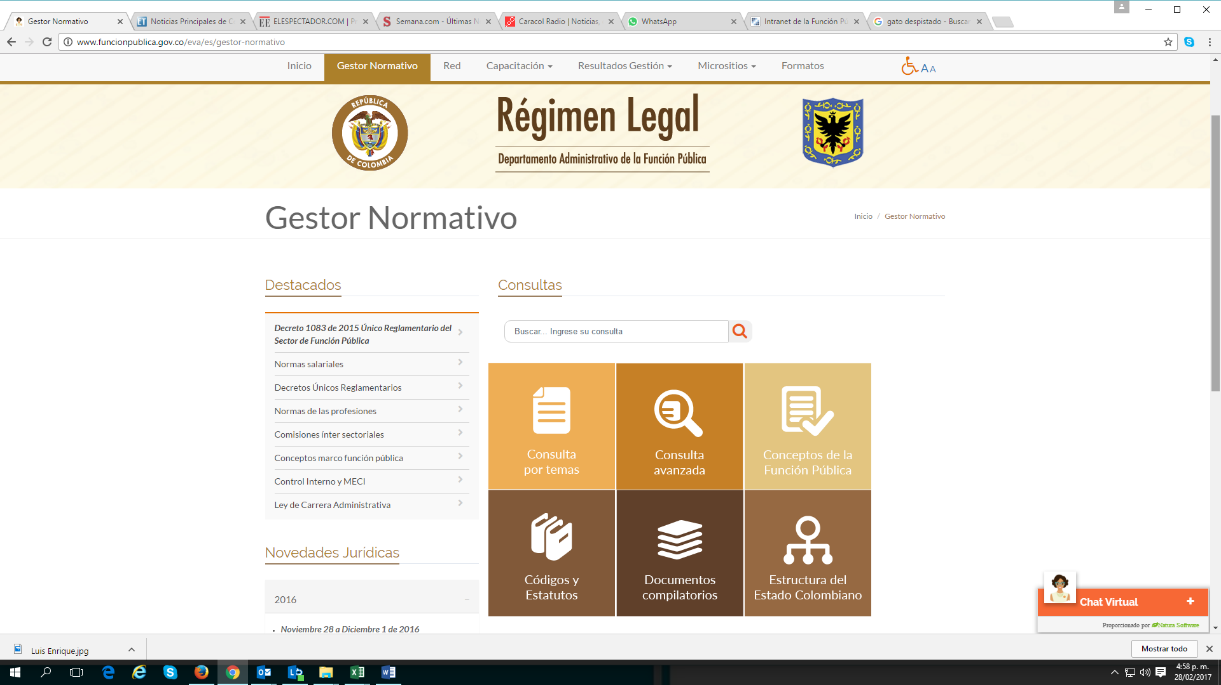Expand the Chat Virtual widget

1190,602
